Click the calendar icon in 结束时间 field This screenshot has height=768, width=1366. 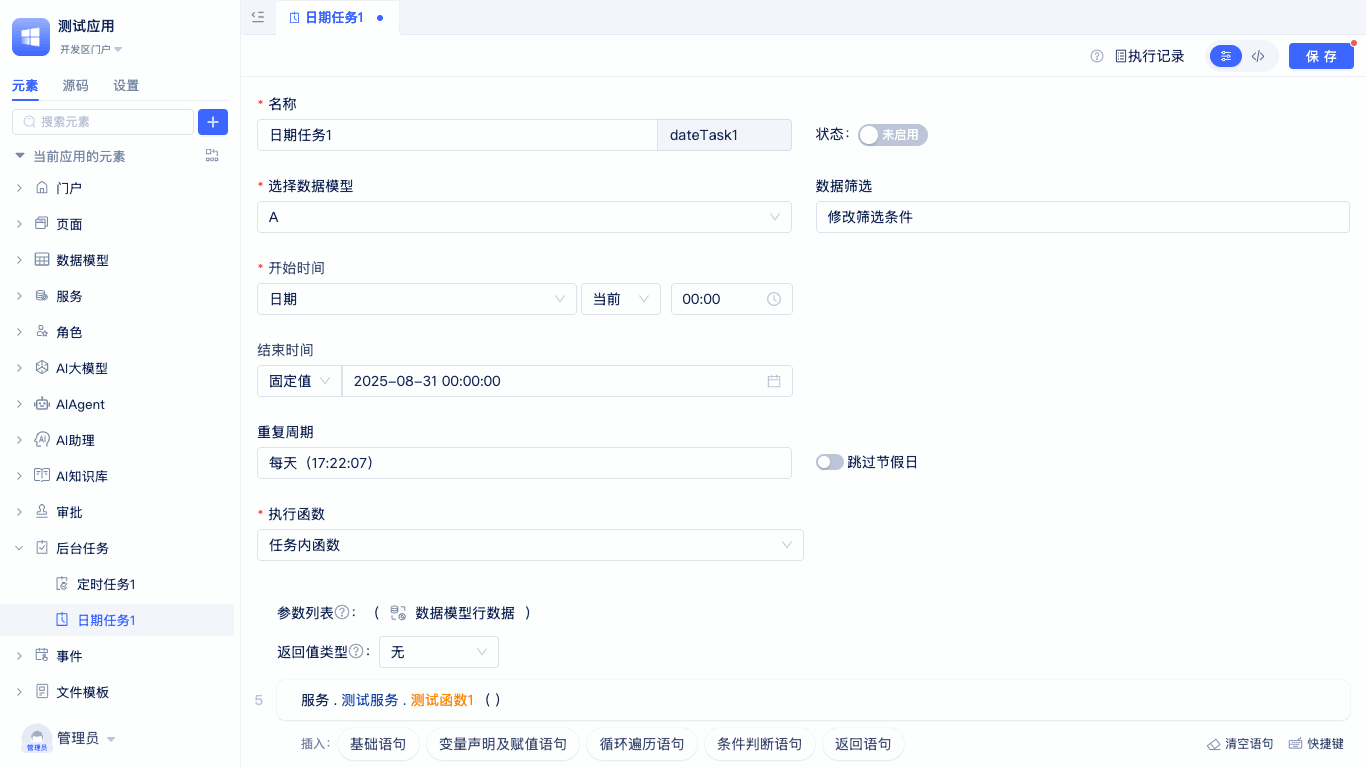[x=774, y=381]
